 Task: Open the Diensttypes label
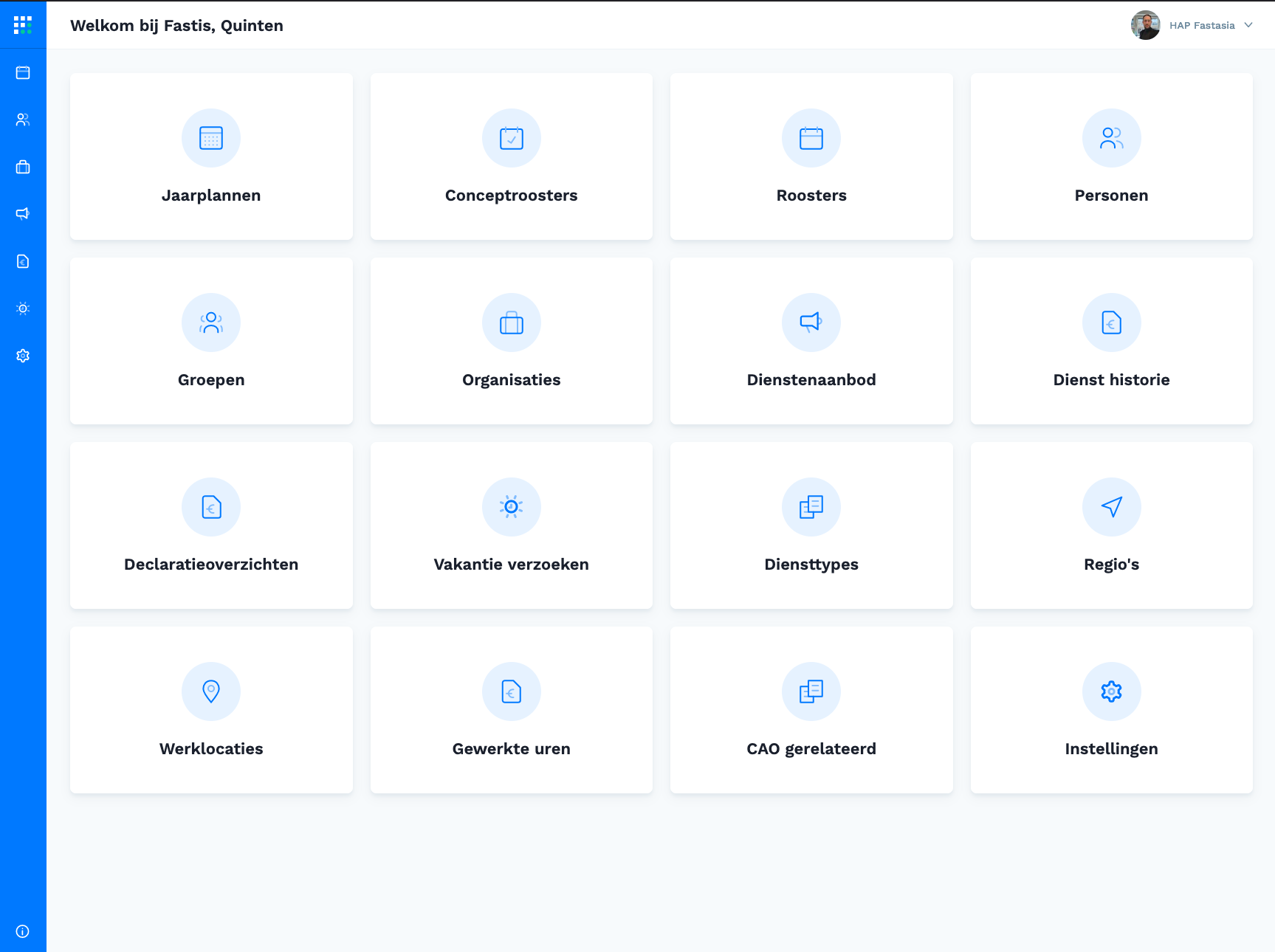pyautogui.click(x=811, y=565)
